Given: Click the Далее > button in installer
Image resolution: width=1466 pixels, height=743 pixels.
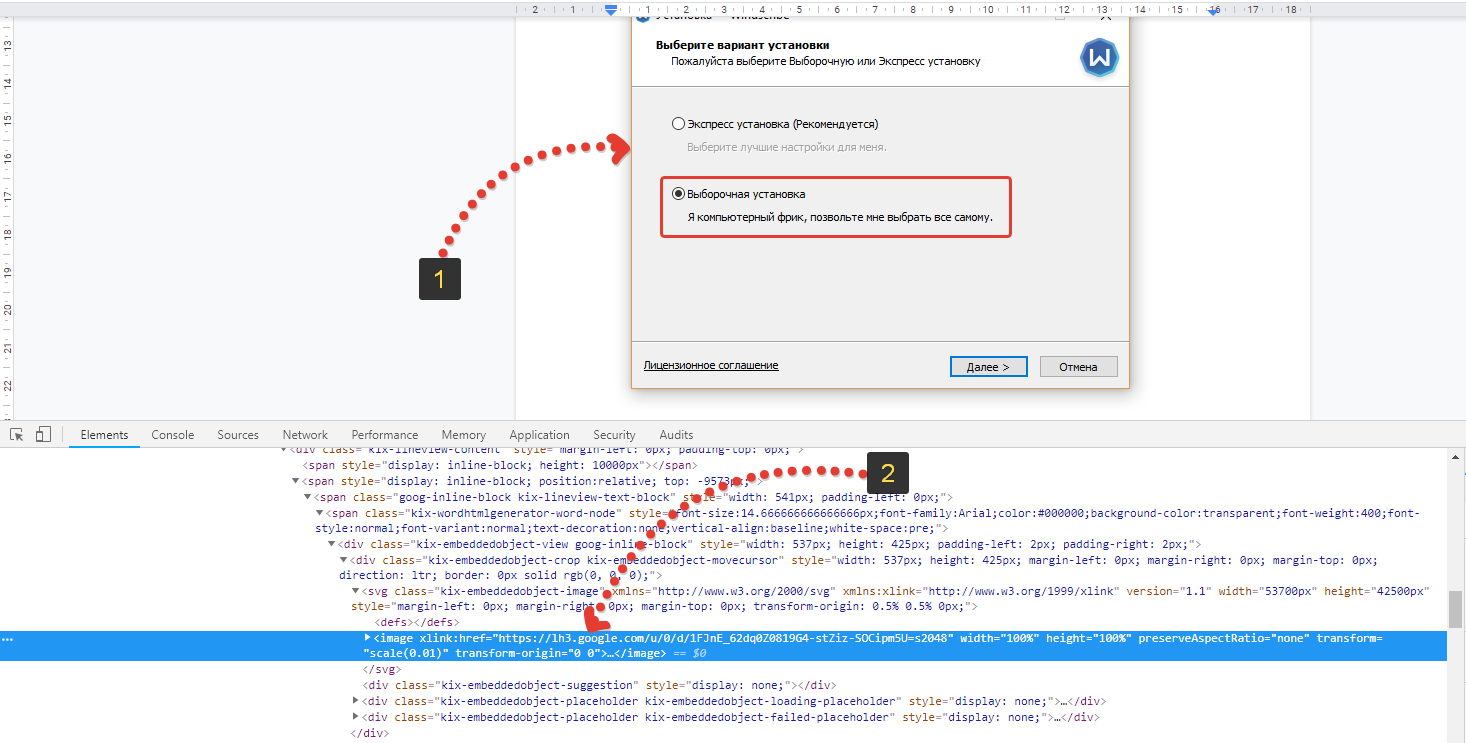Looking at the screenshot, I should tap(988, 367).
